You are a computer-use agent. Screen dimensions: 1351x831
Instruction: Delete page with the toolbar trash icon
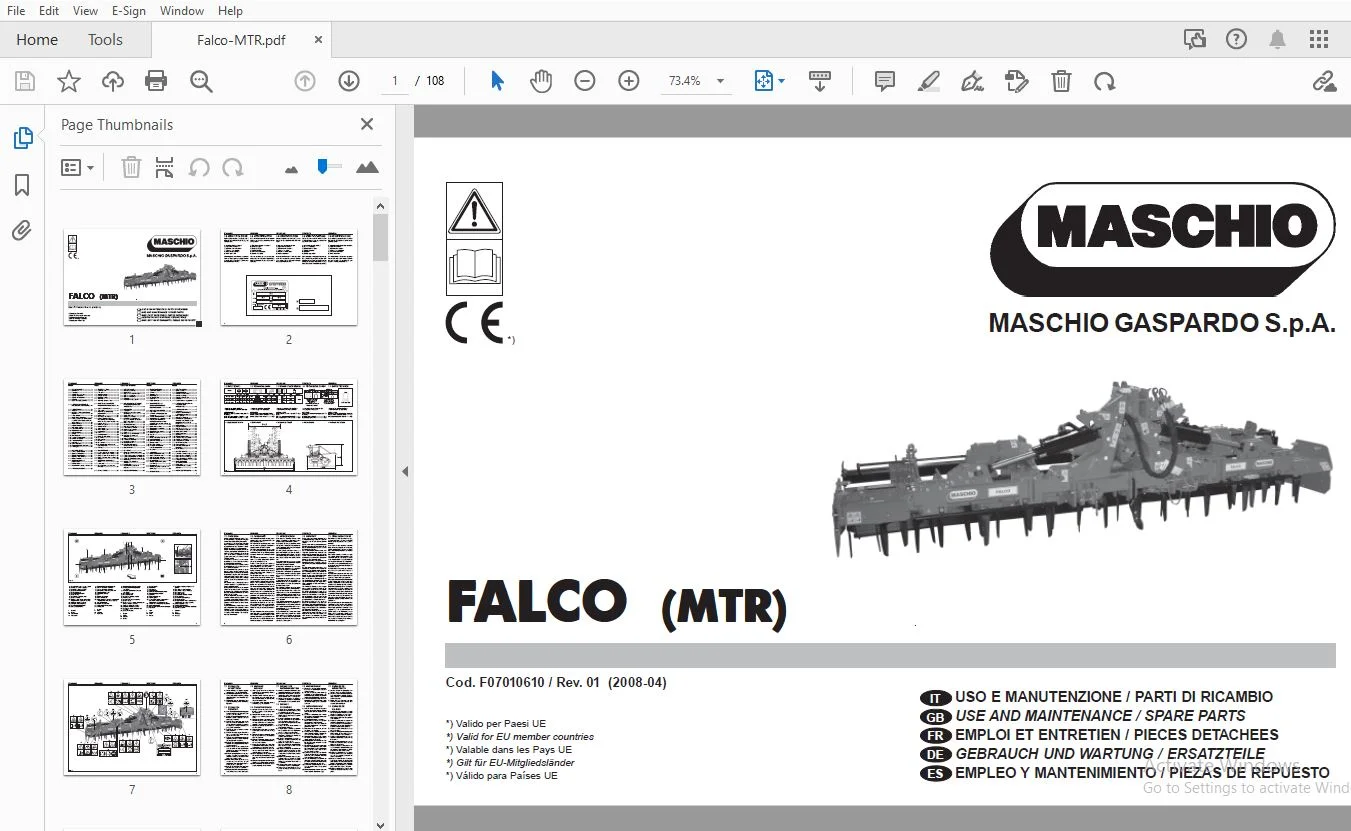click(1061, 81)
